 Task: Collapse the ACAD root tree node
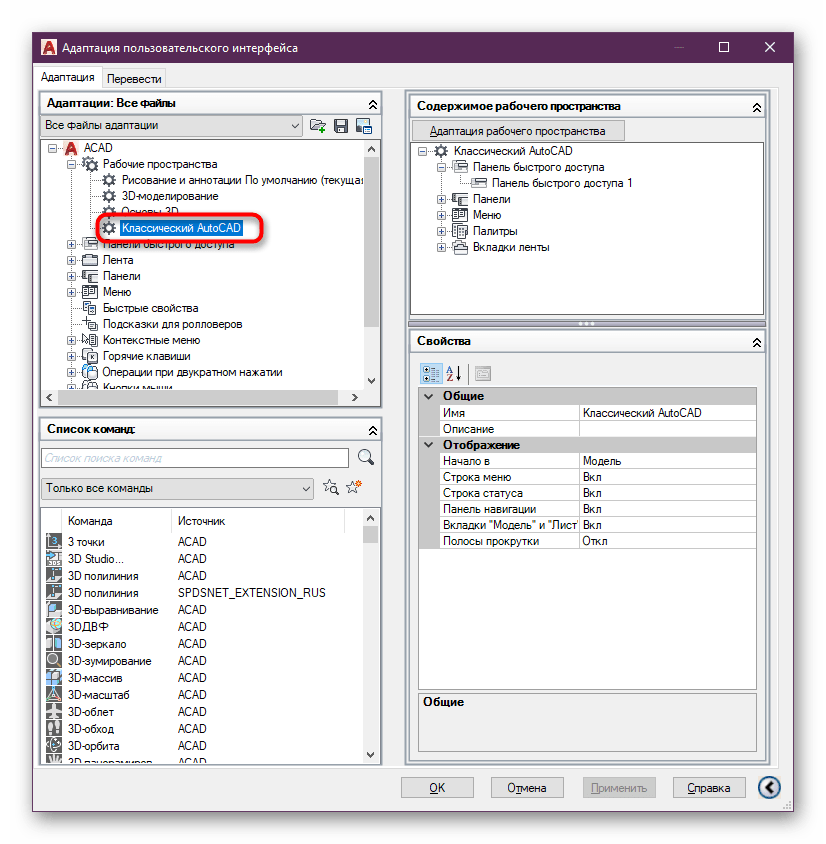point(53,148)
